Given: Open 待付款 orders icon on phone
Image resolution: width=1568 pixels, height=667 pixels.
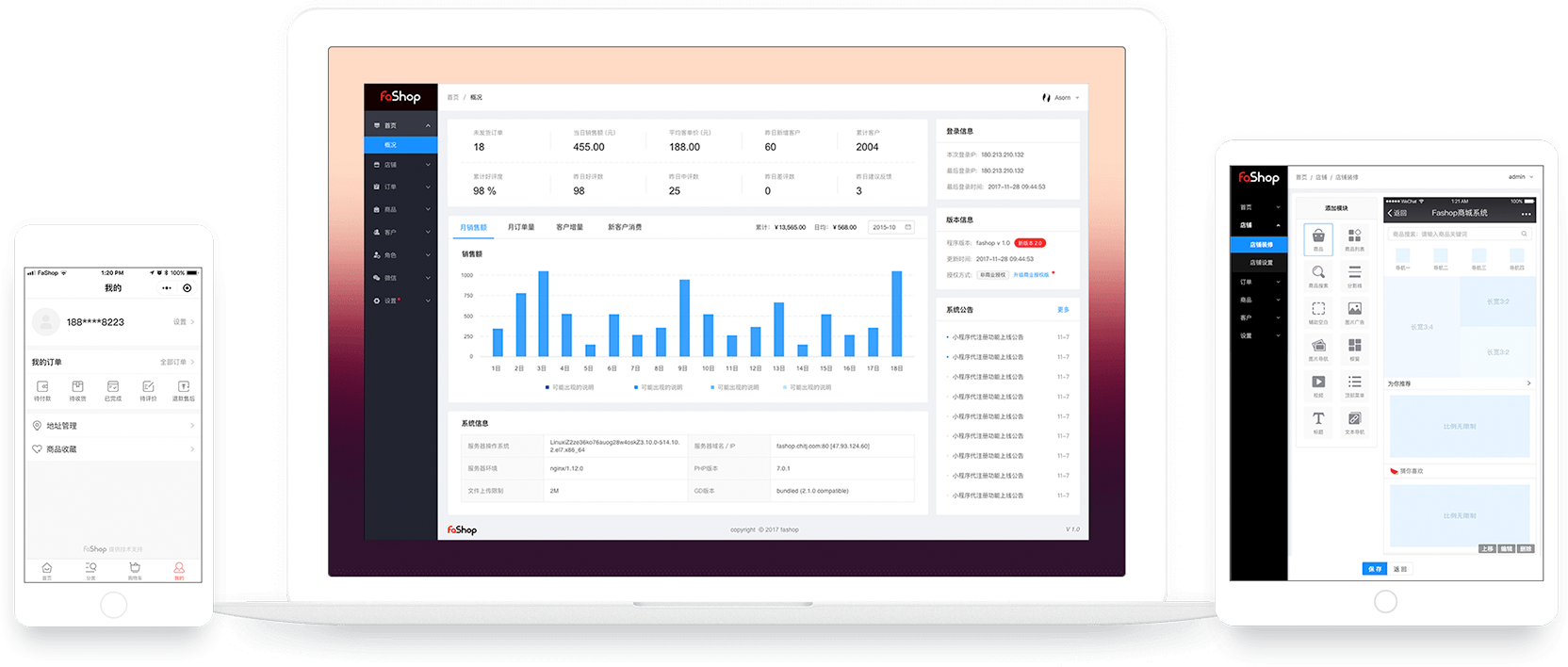Looking at the screenshot, I should pos(42,387).
